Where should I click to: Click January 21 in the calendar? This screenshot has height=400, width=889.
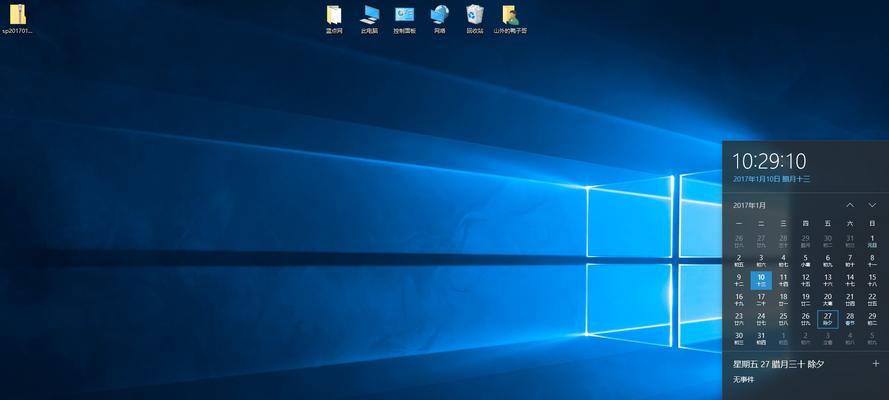pyautogui.click(x=850, y=300)
